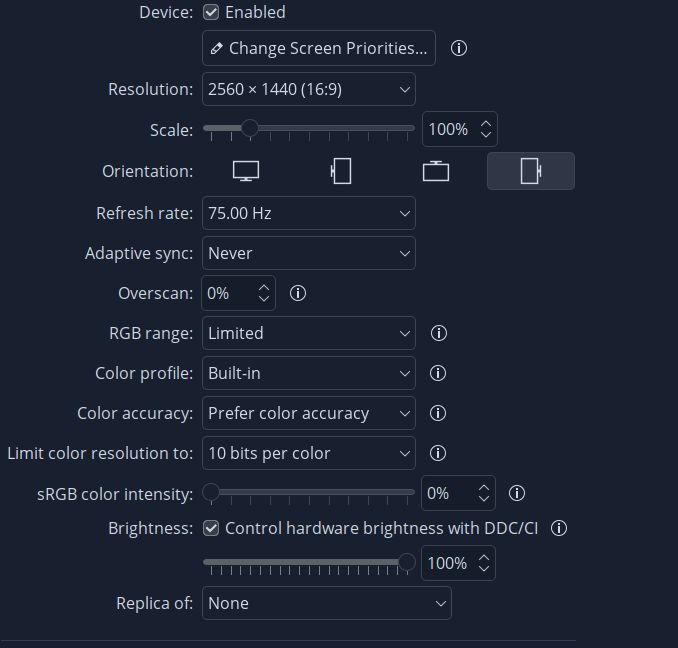Select the rotate right portrait orientation icon

(x=530, y=171)
